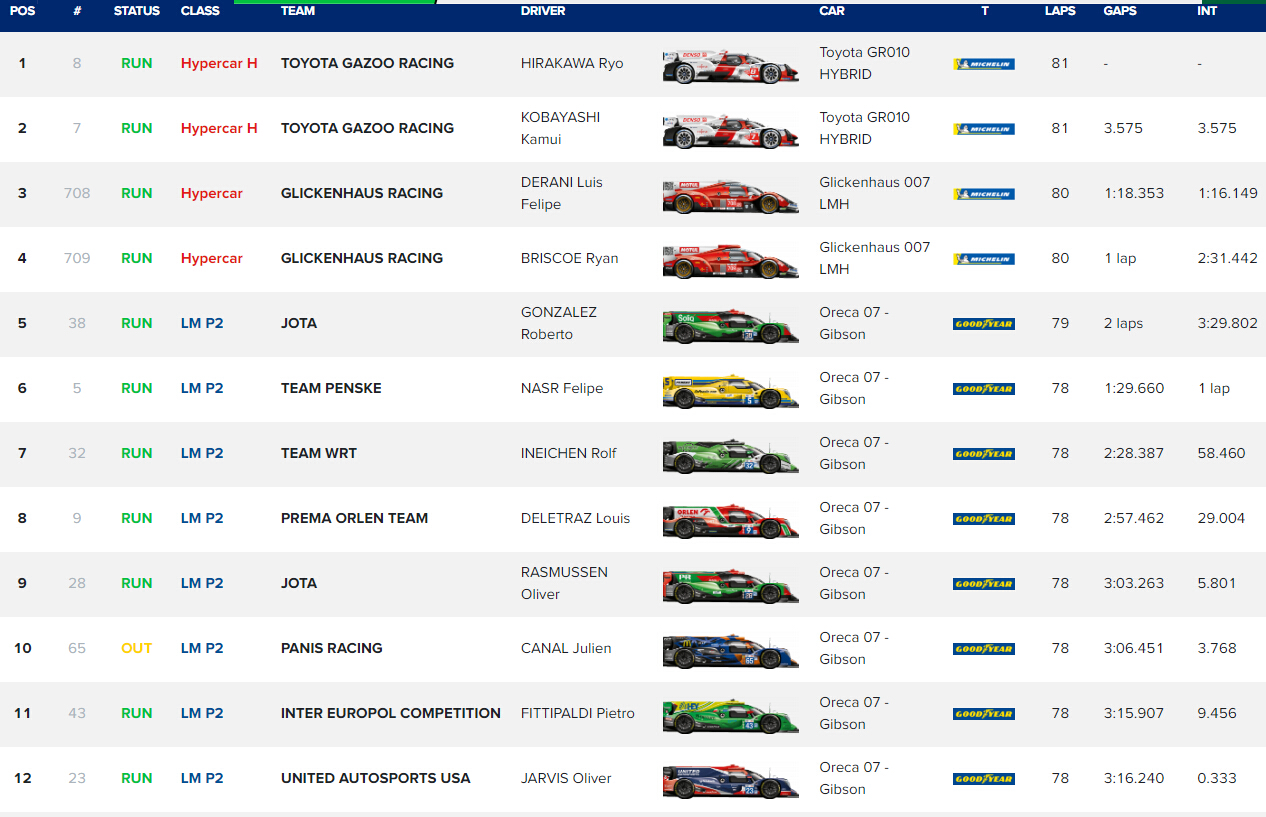
Task: Click the CLASS column header
Action: (200, 11)
